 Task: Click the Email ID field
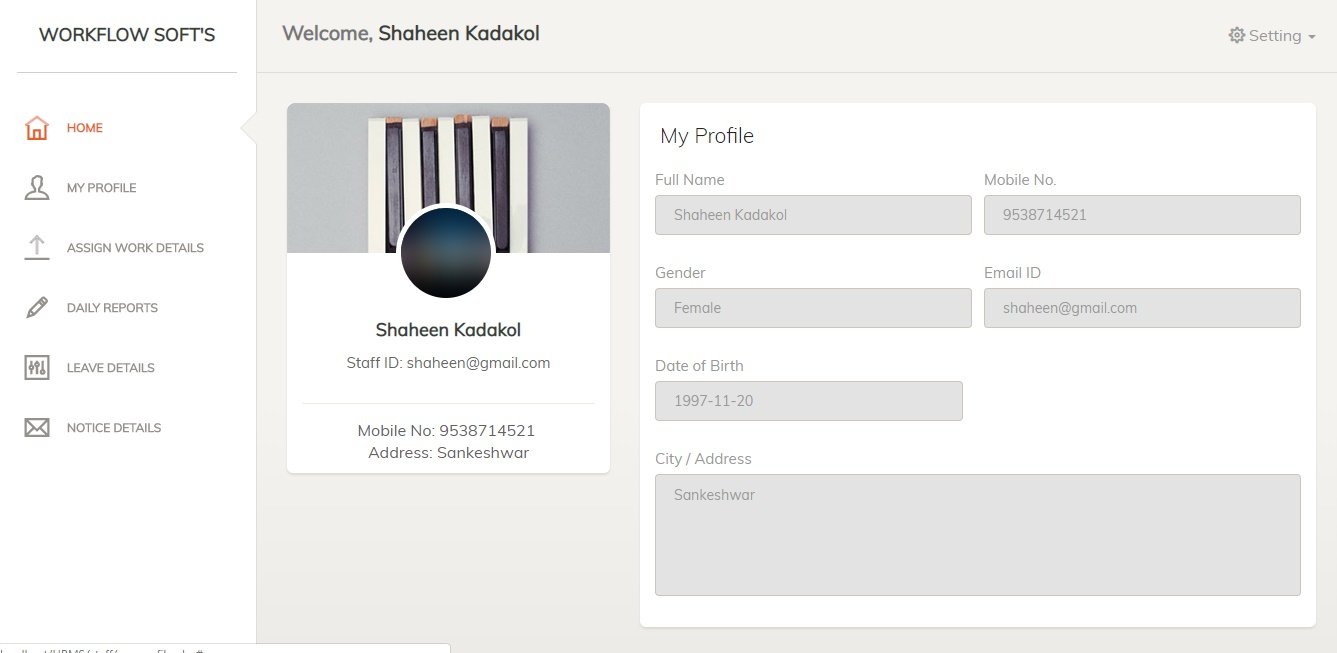point(1142,308)
